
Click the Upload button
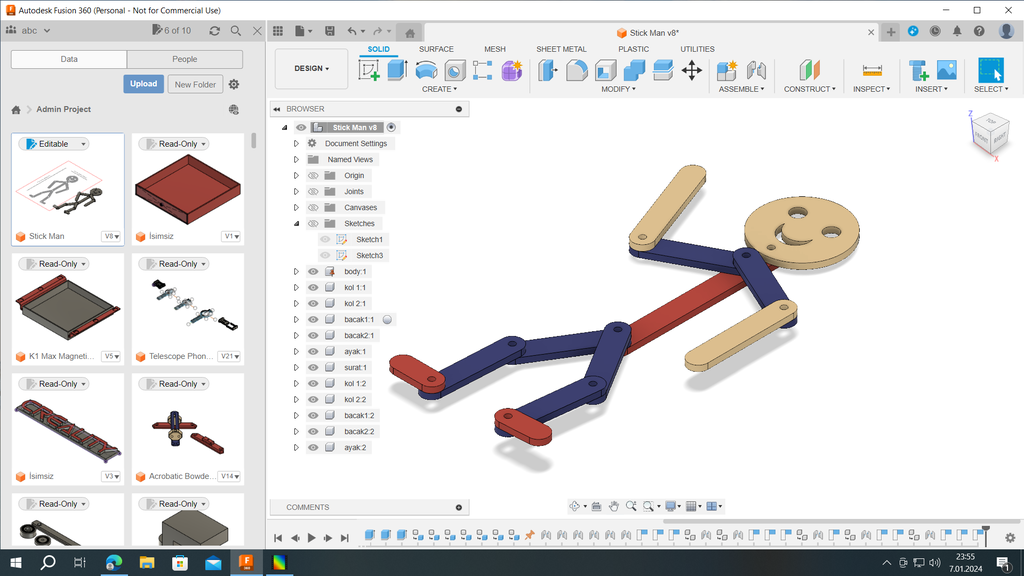[x=143, y=84]
